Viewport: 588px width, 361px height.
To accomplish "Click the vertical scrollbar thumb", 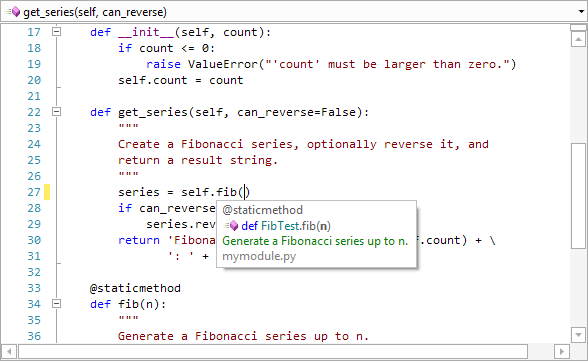I will (x=578, y=195).
